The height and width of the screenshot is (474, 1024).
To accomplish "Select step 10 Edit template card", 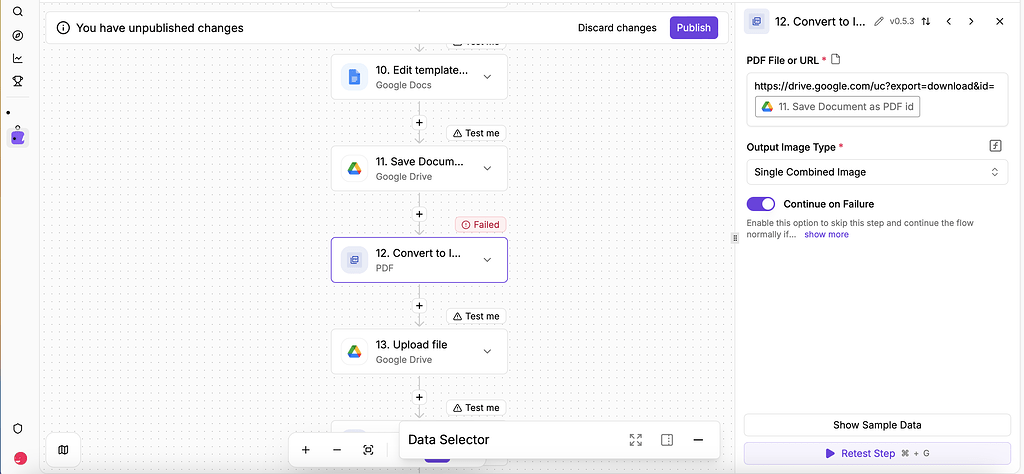I will [419, 77].
